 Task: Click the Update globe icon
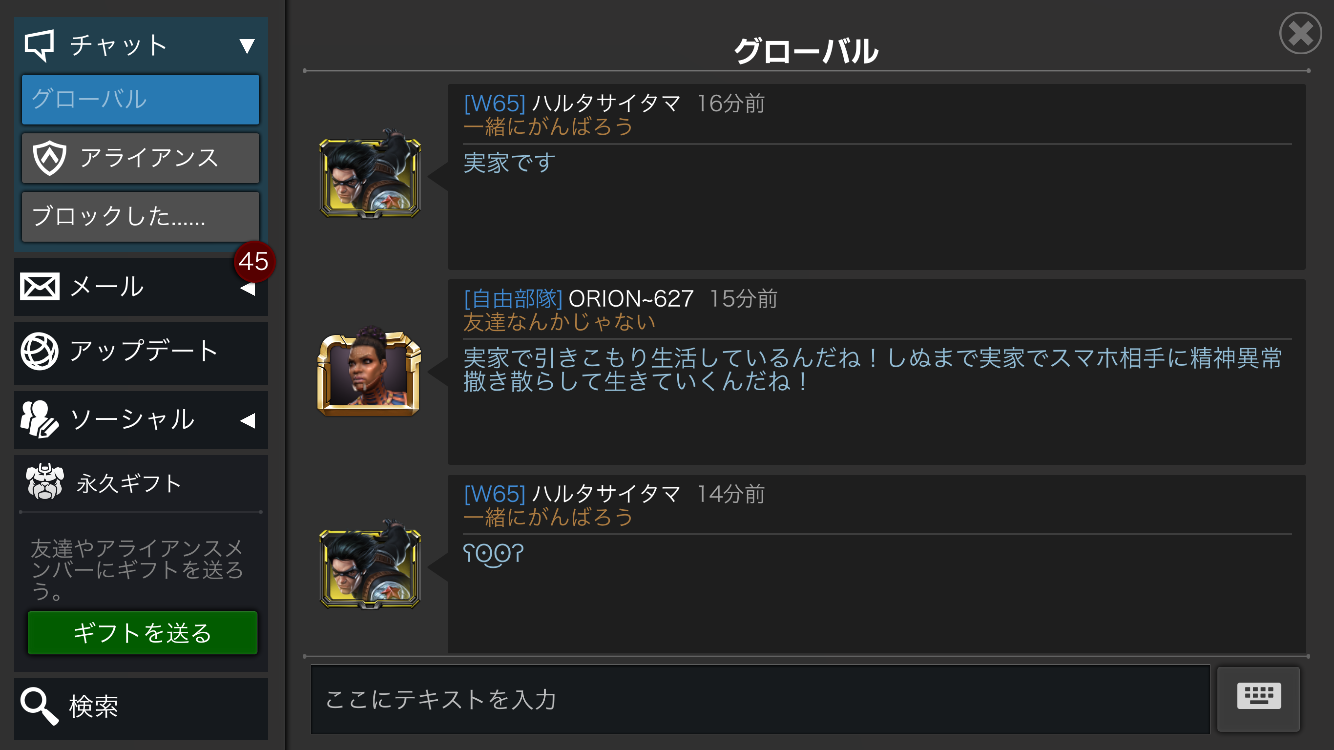[40, 351]
